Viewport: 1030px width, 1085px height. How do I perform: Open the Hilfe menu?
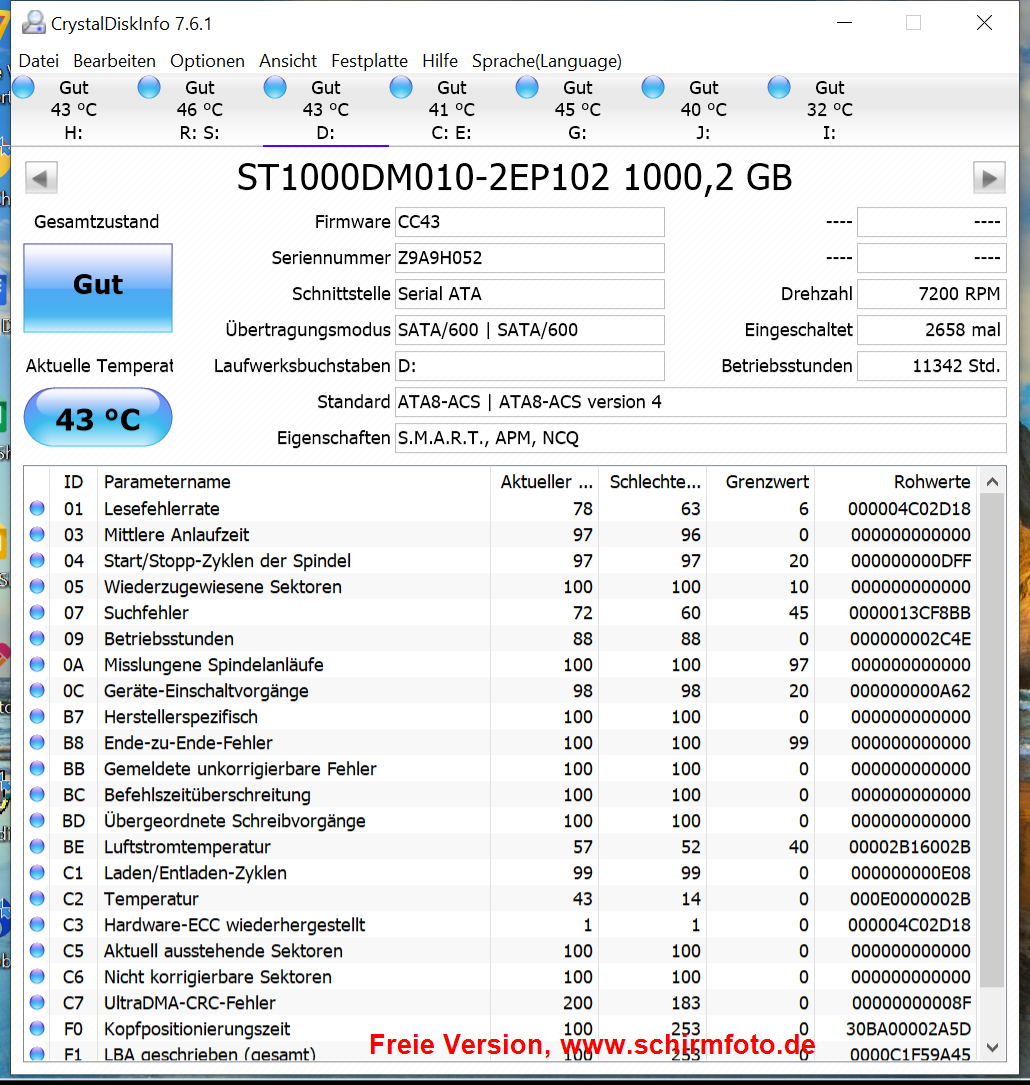click(440, 61)
